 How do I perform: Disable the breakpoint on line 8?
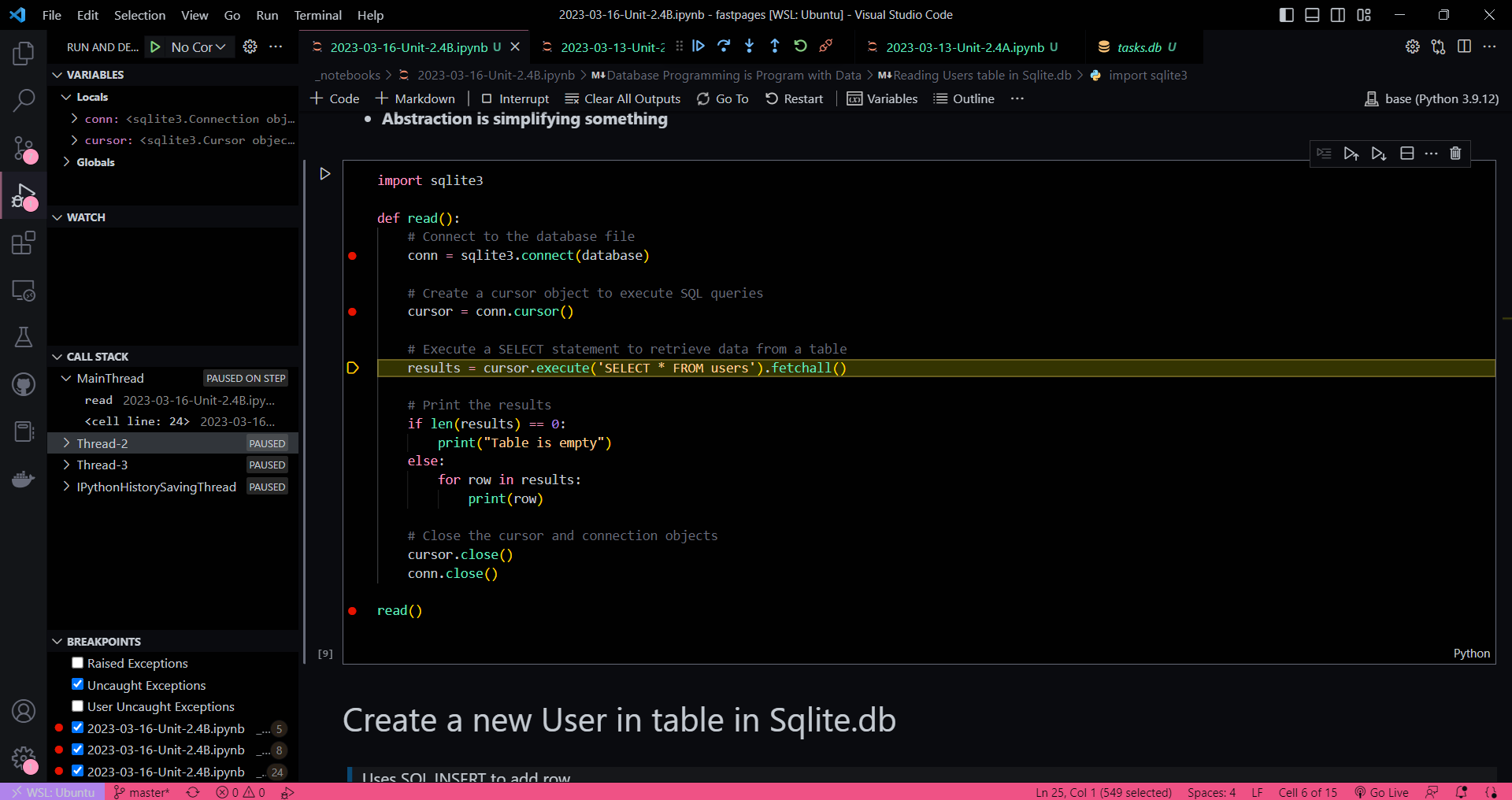click(77, 750)
